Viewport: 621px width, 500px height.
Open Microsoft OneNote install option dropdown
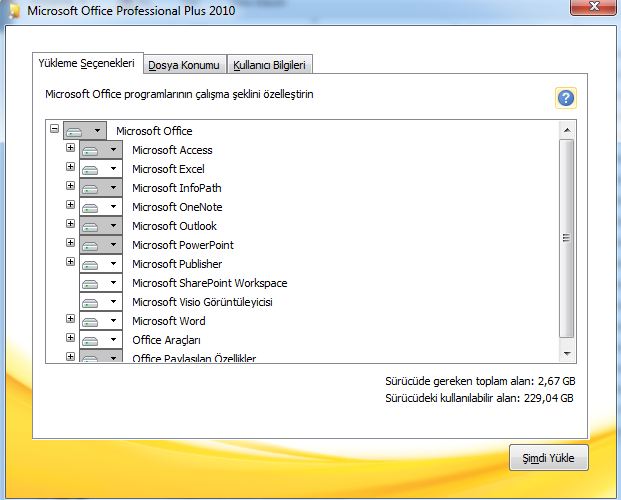tap(101, 206)
